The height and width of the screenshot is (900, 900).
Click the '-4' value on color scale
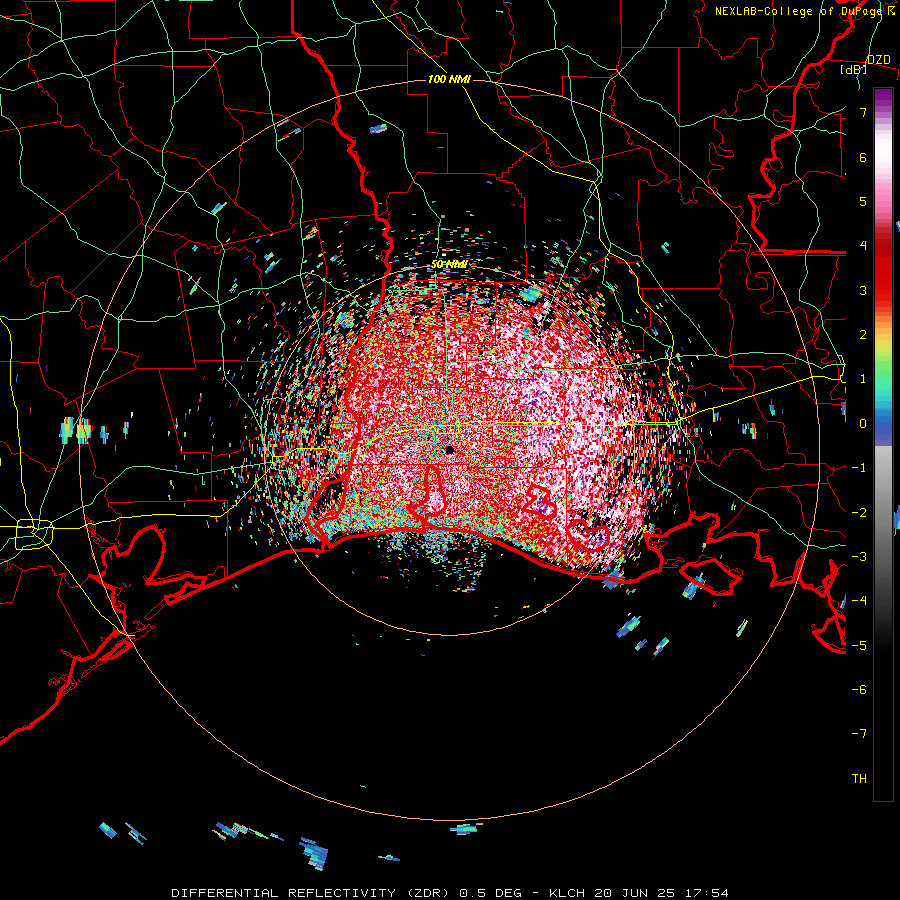click(859, 600)
